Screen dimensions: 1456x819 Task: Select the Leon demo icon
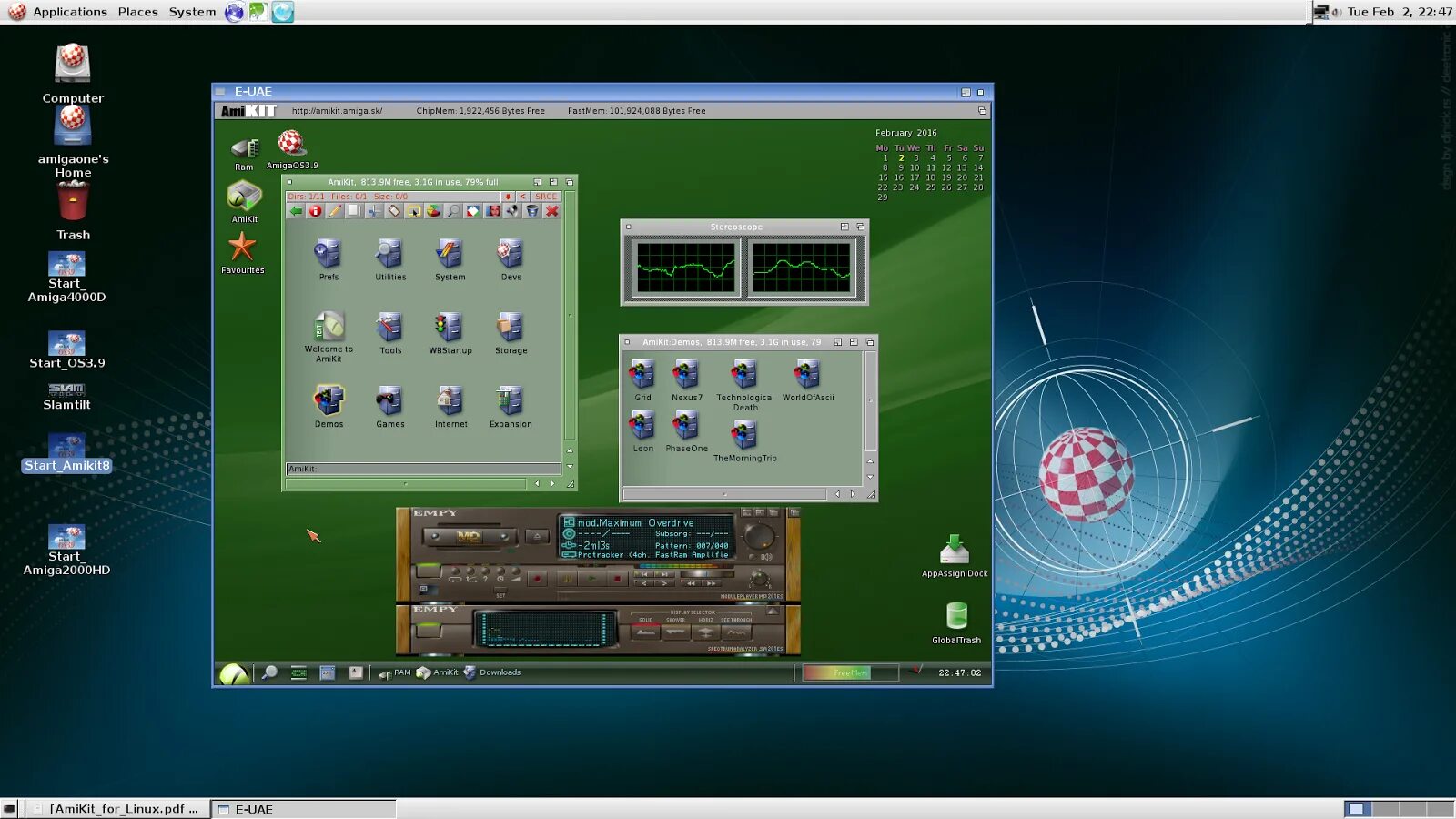pyautogui.click(x=642, y=430)
